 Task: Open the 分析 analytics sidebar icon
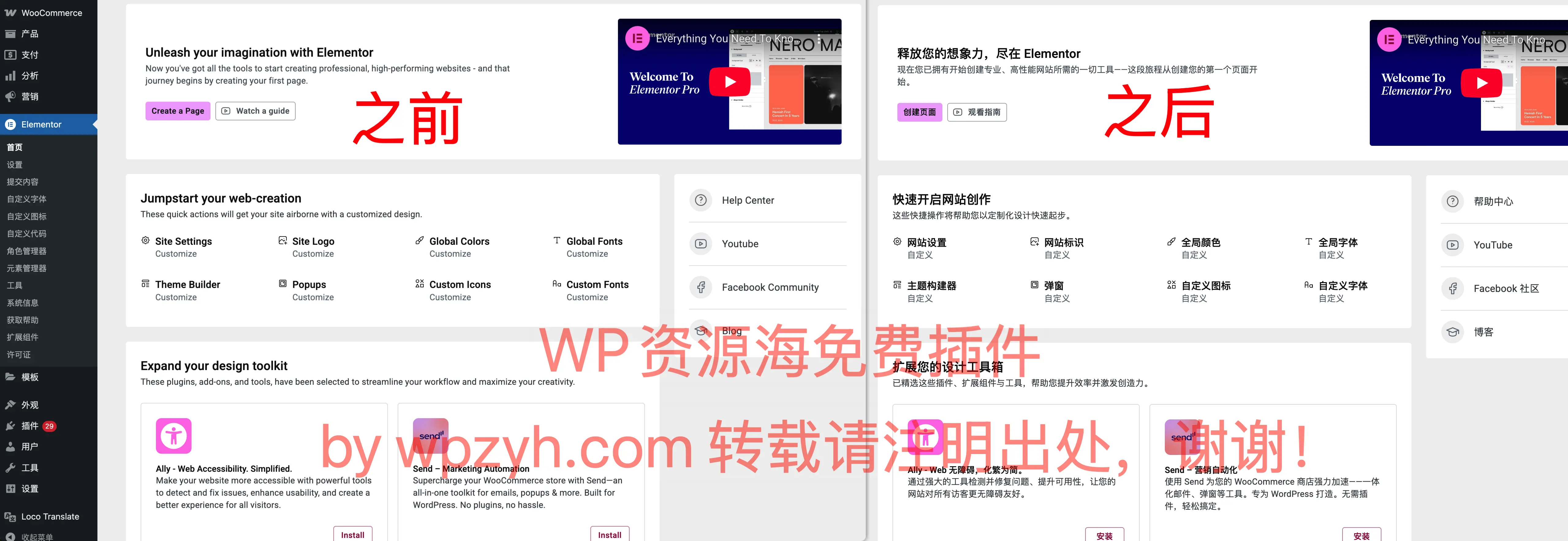point(10,75)
